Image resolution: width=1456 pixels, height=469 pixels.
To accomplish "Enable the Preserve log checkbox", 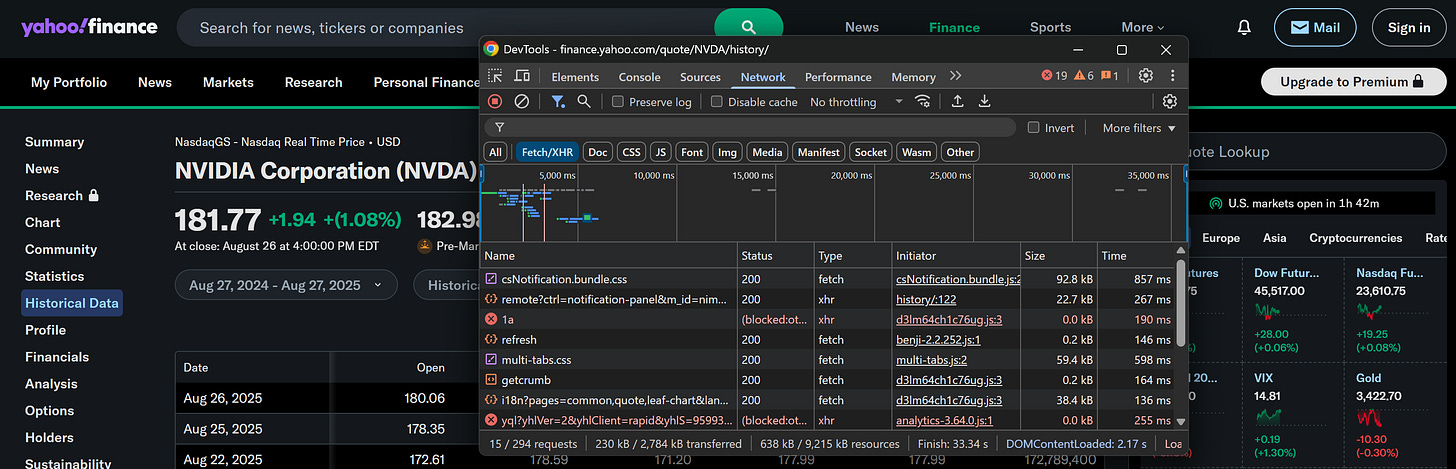I will [618, 101].
